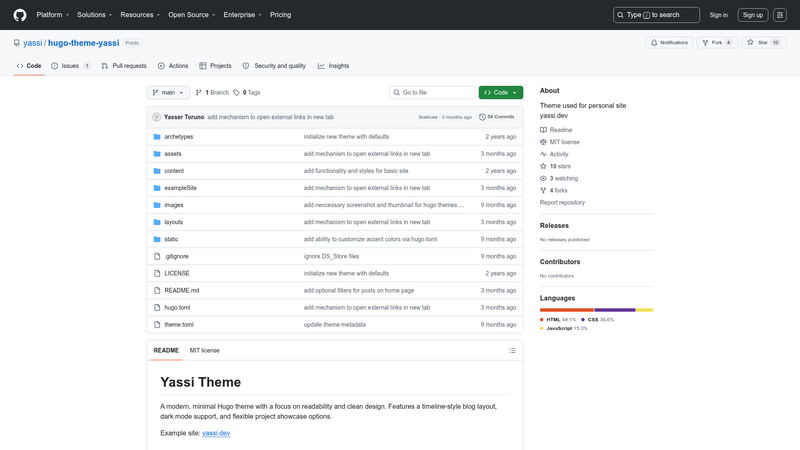The image size is (800, 450).
Task: Click the pulse icon beside Activity
Action: click(x=543, y=154)
